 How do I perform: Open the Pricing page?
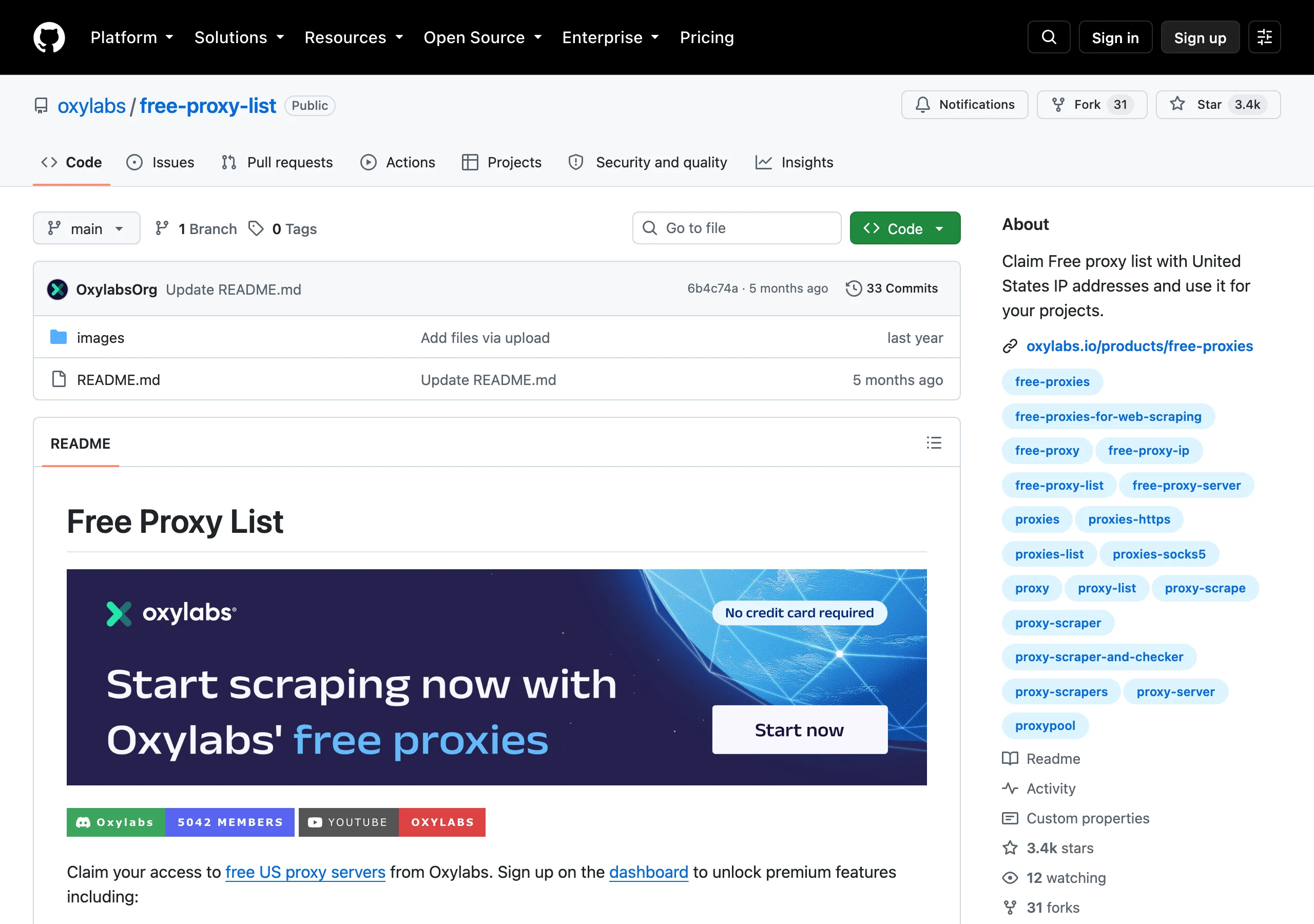[707, 37]
